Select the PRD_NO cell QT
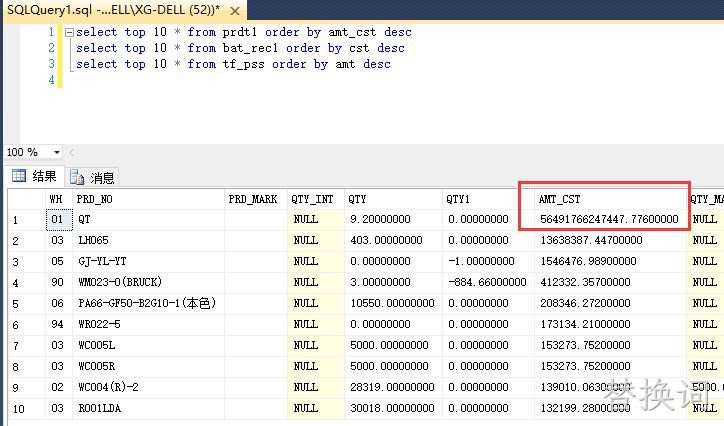 point(149,219)
